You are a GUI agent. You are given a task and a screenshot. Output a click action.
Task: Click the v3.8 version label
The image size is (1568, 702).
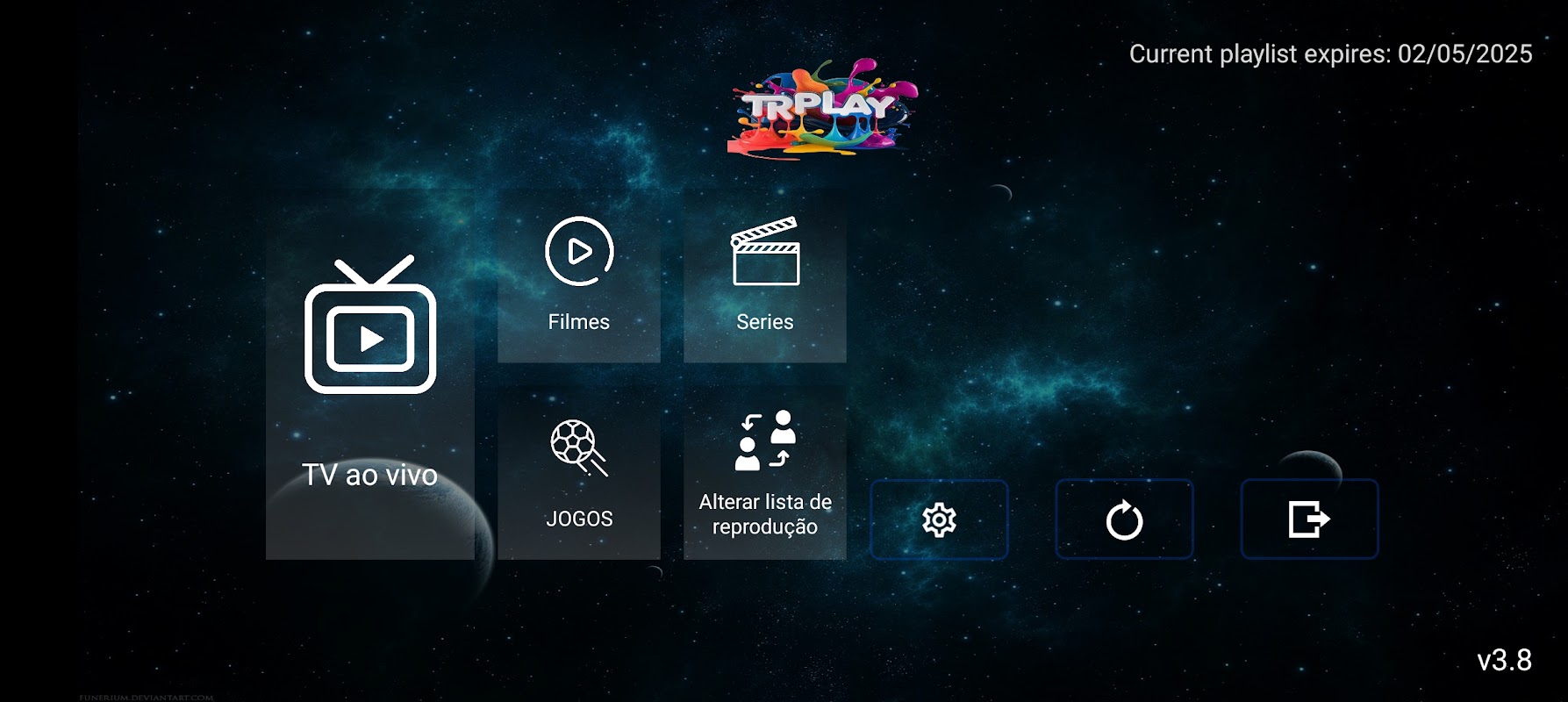[1504, 660]
